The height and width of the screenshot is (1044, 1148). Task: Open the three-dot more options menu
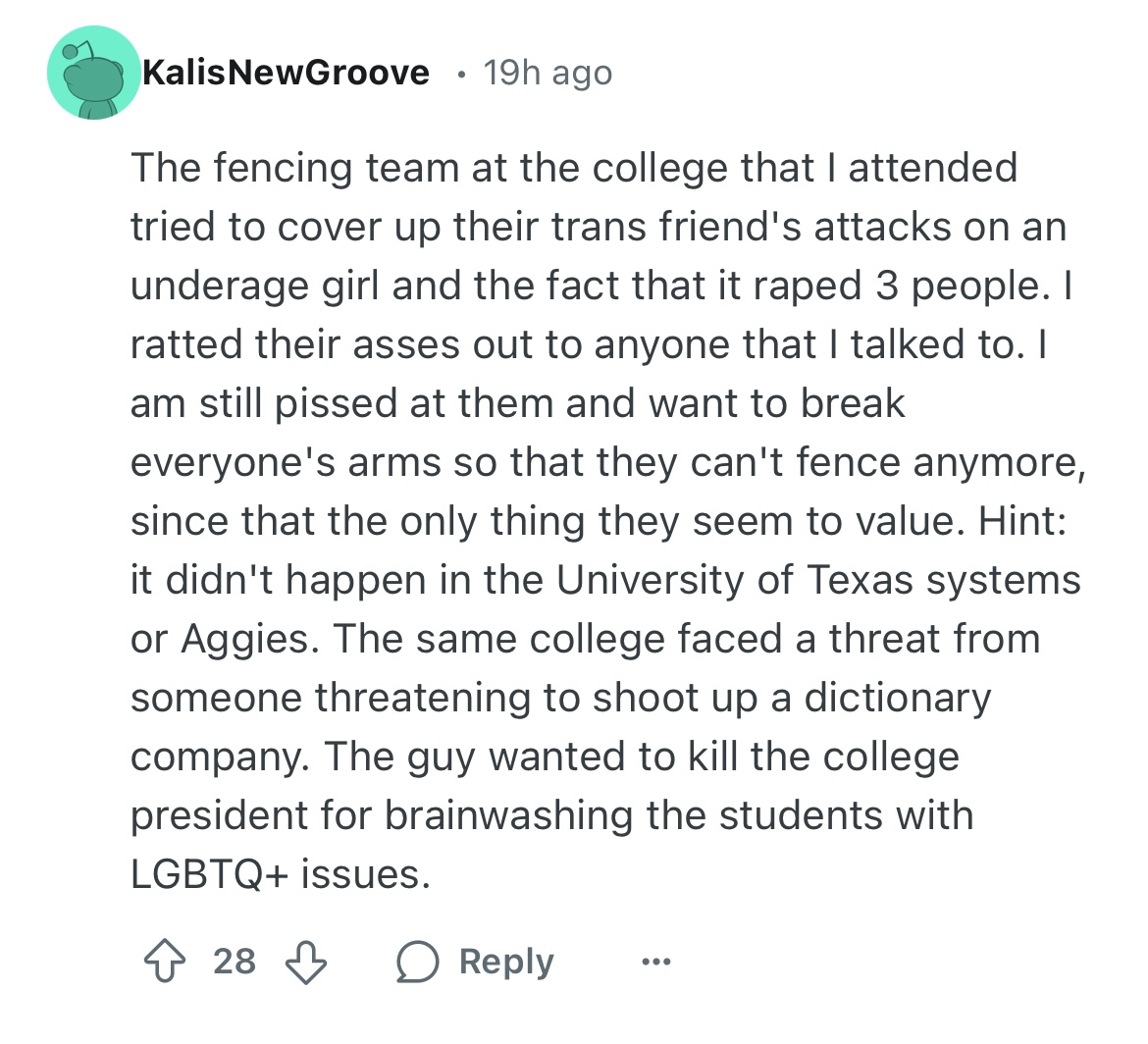[x=654, y=962]
